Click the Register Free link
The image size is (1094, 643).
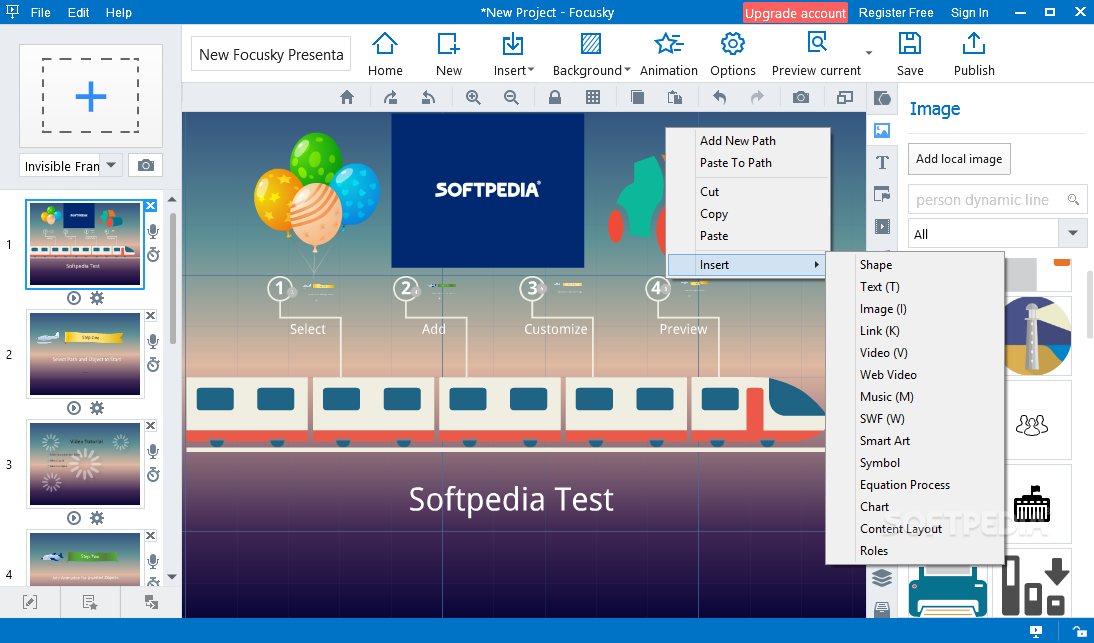point(896,13)
